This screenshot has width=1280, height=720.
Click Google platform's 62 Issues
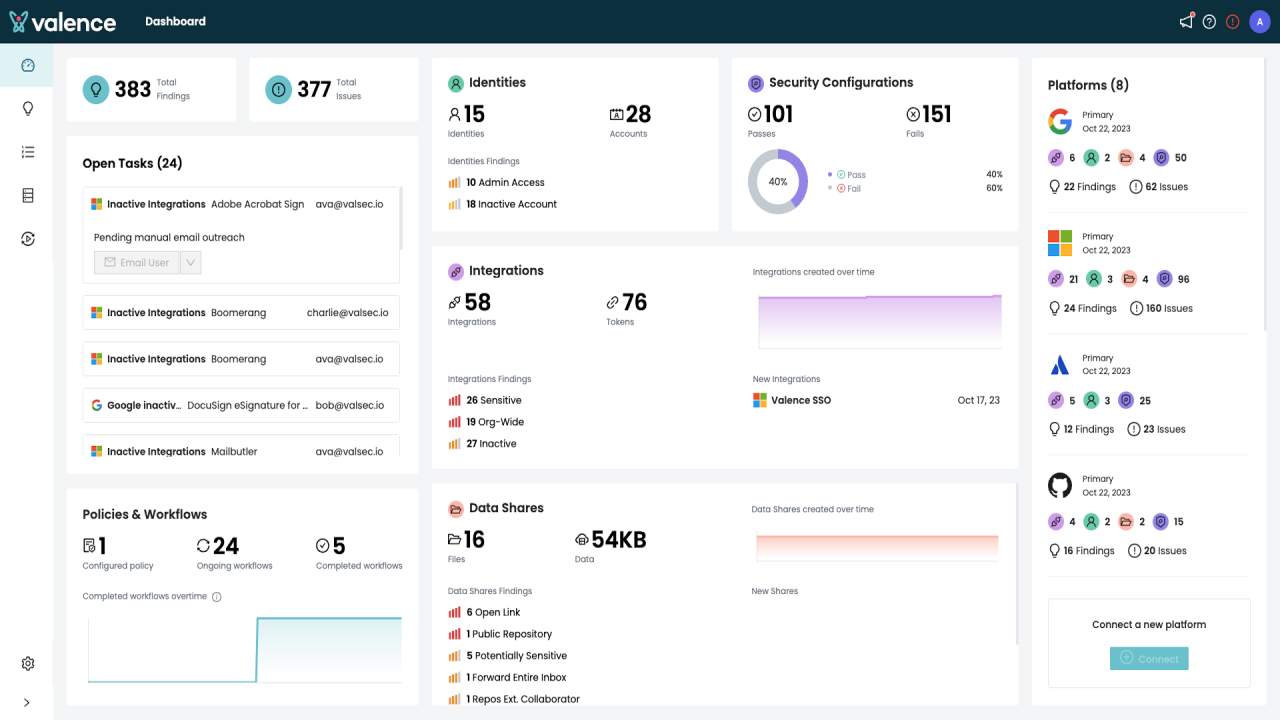1159,187
